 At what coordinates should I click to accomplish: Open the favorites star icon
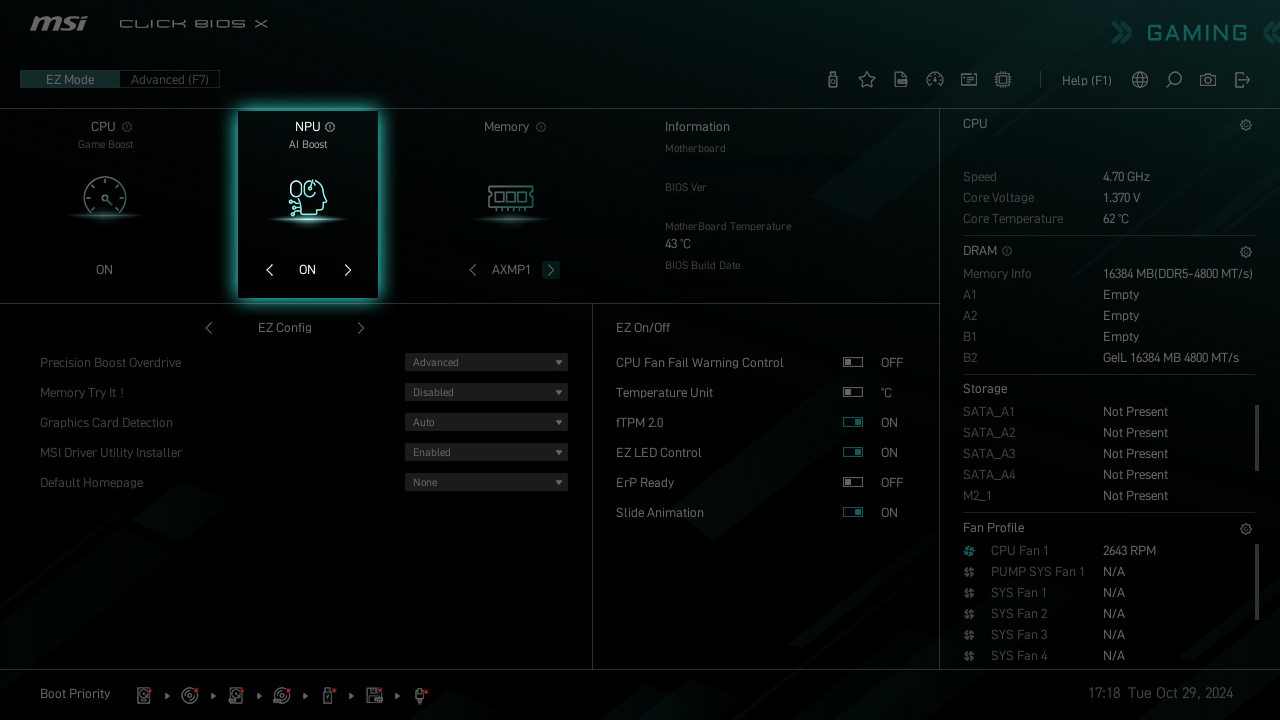[867, 80]
